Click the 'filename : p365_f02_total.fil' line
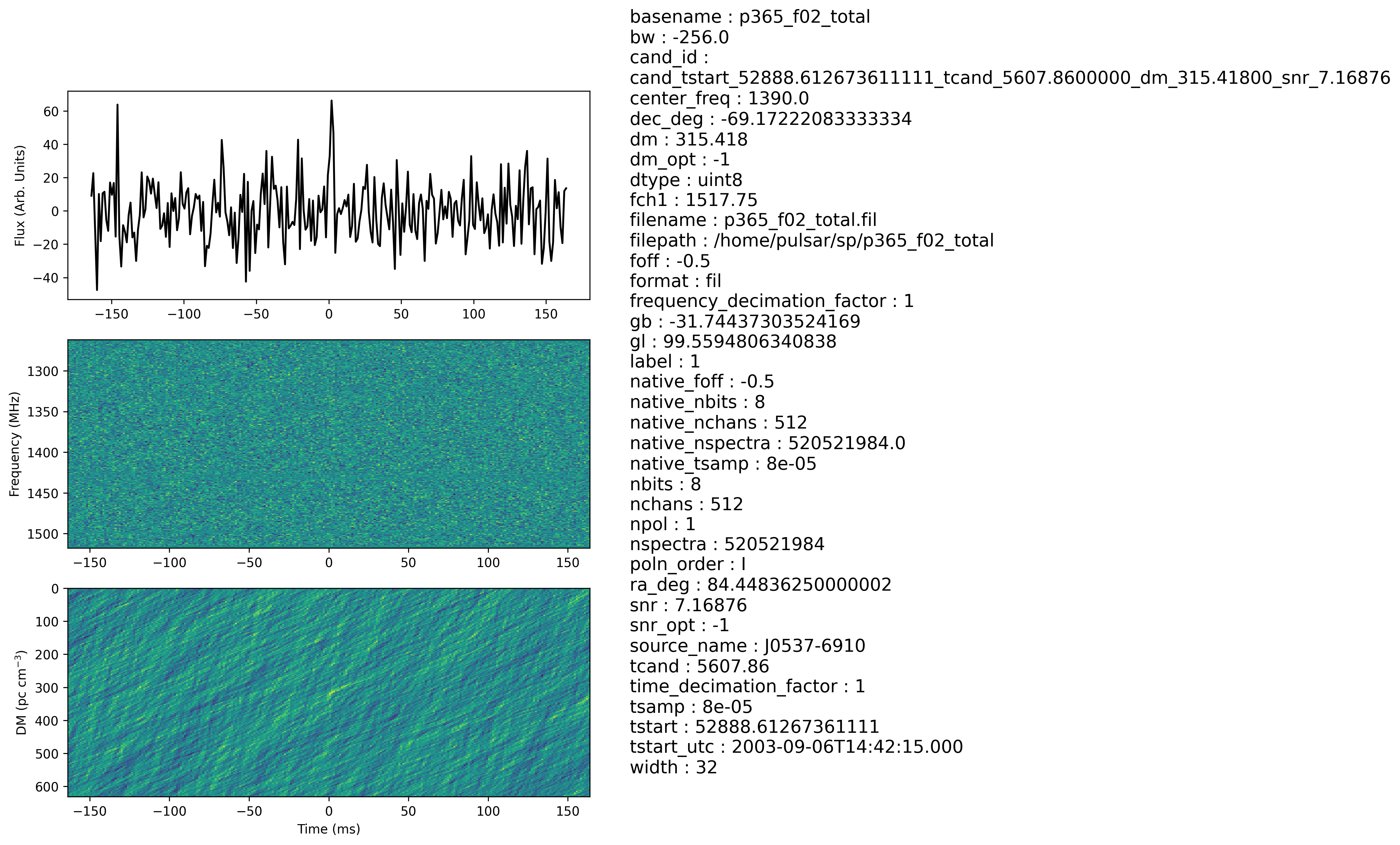 point(753,220)
